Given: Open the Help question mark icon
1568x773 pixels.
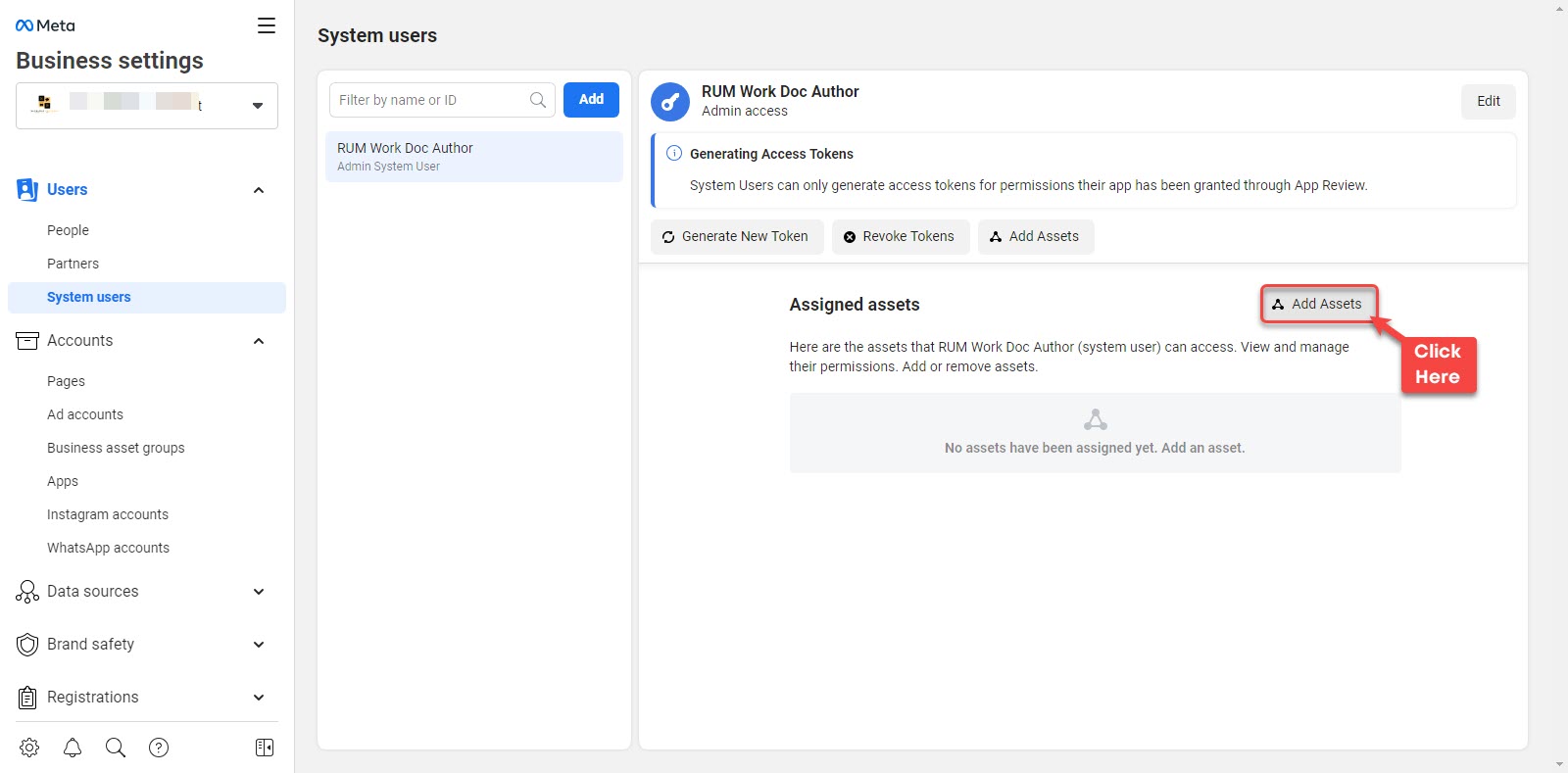Looking at the screenshot, I should pos(159,748).
